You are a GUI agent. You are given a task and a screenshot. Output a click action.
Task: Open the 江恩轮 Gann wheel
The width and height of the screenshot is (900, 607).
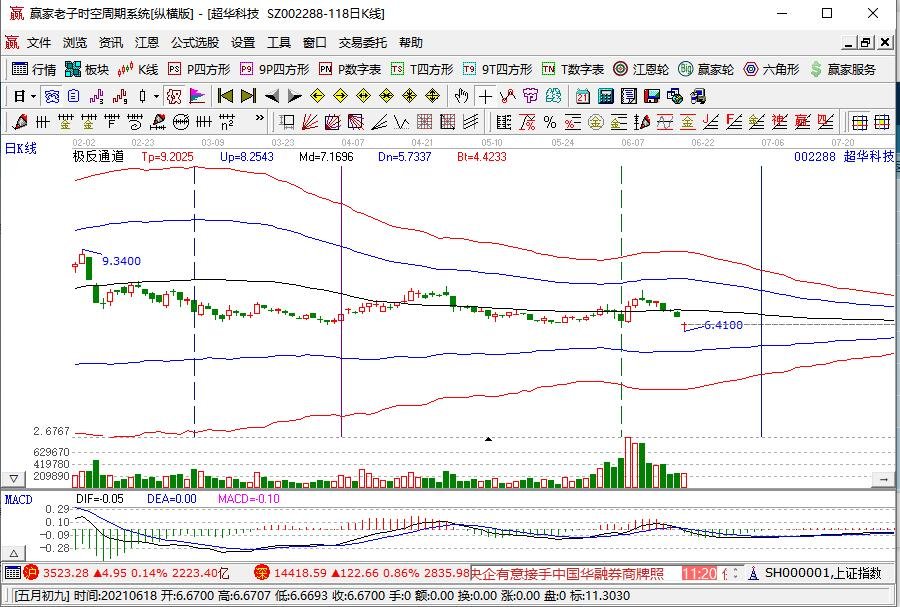click(641, 69)
